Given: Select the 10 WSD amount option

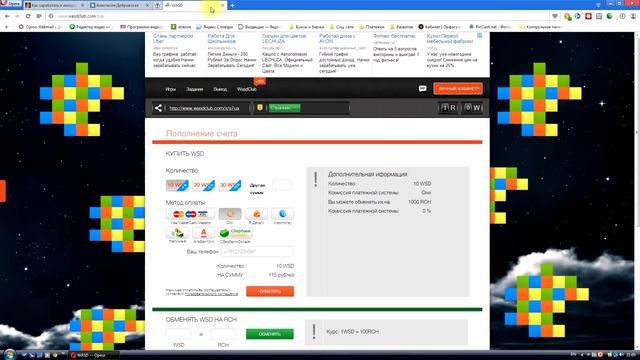Looking at the screenshot, I should [x=177, y=185].
